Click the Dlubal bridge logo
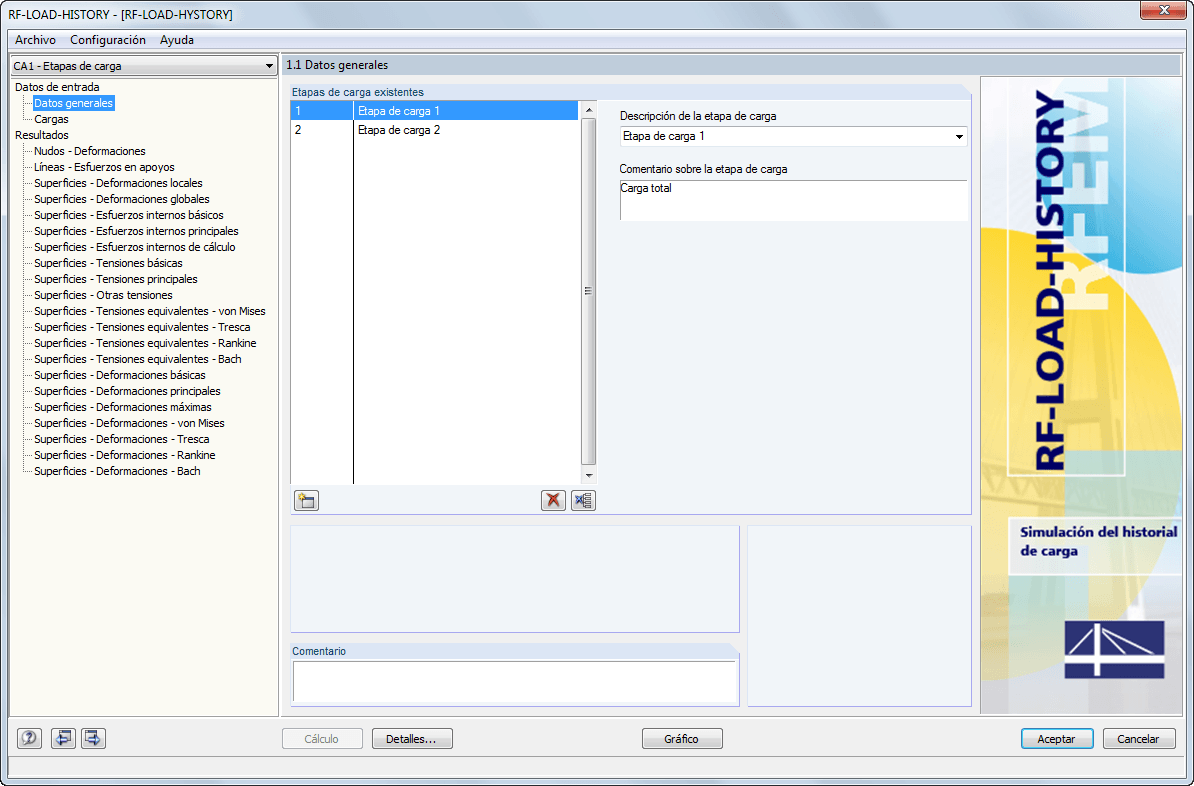1194x786 pixels. (x=1114, y=650)
